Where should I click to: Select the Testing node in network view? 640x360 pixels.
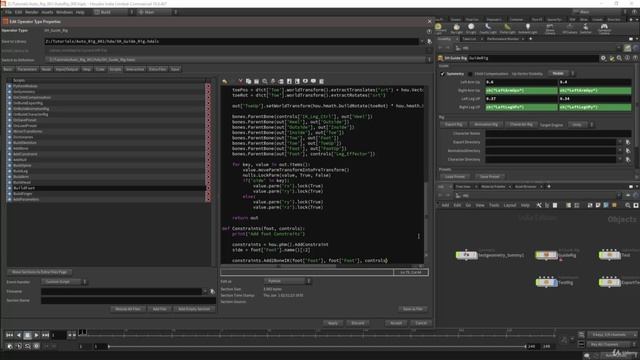(546, 282)
